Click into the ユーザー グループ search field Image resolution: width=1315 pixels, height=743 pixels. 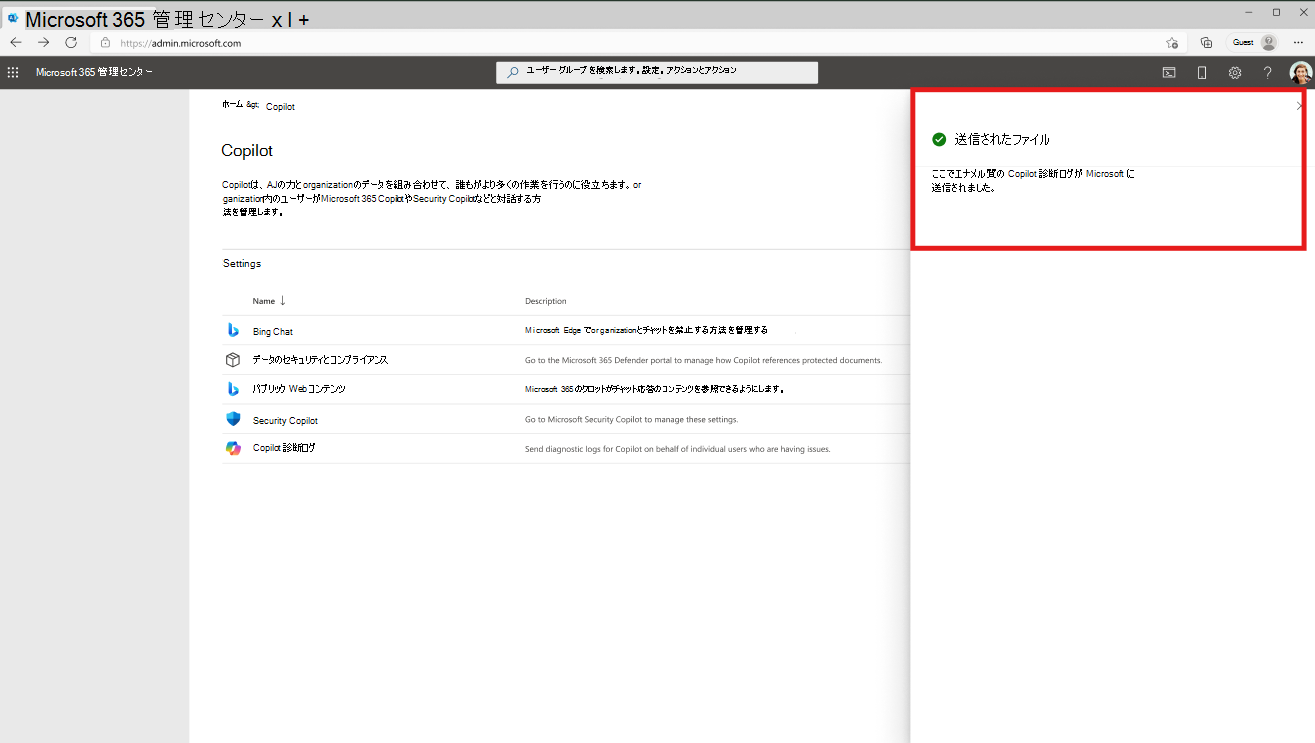[657, 72]
